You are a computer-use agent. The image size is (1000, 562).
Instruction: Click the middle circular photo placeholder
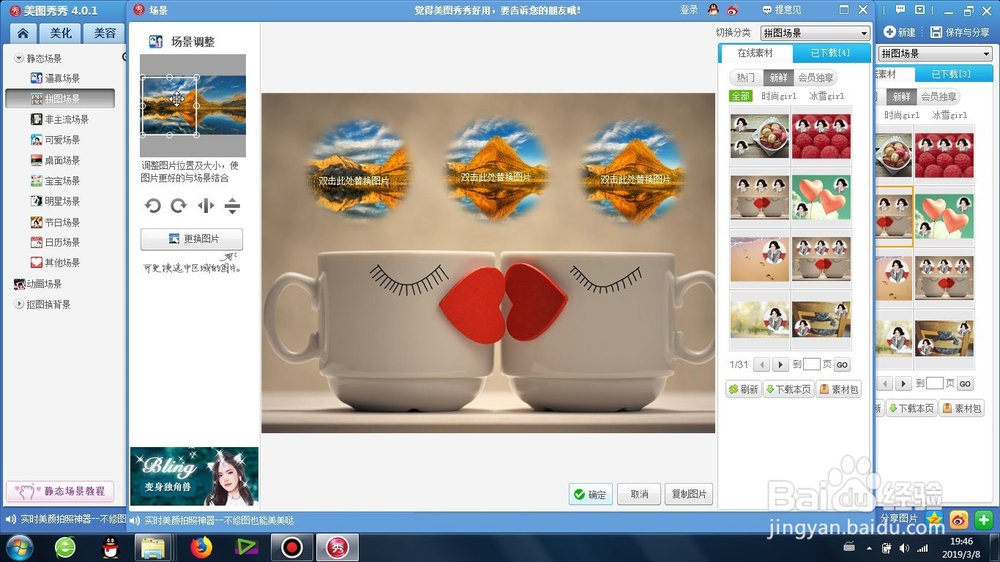pos(497,168)
